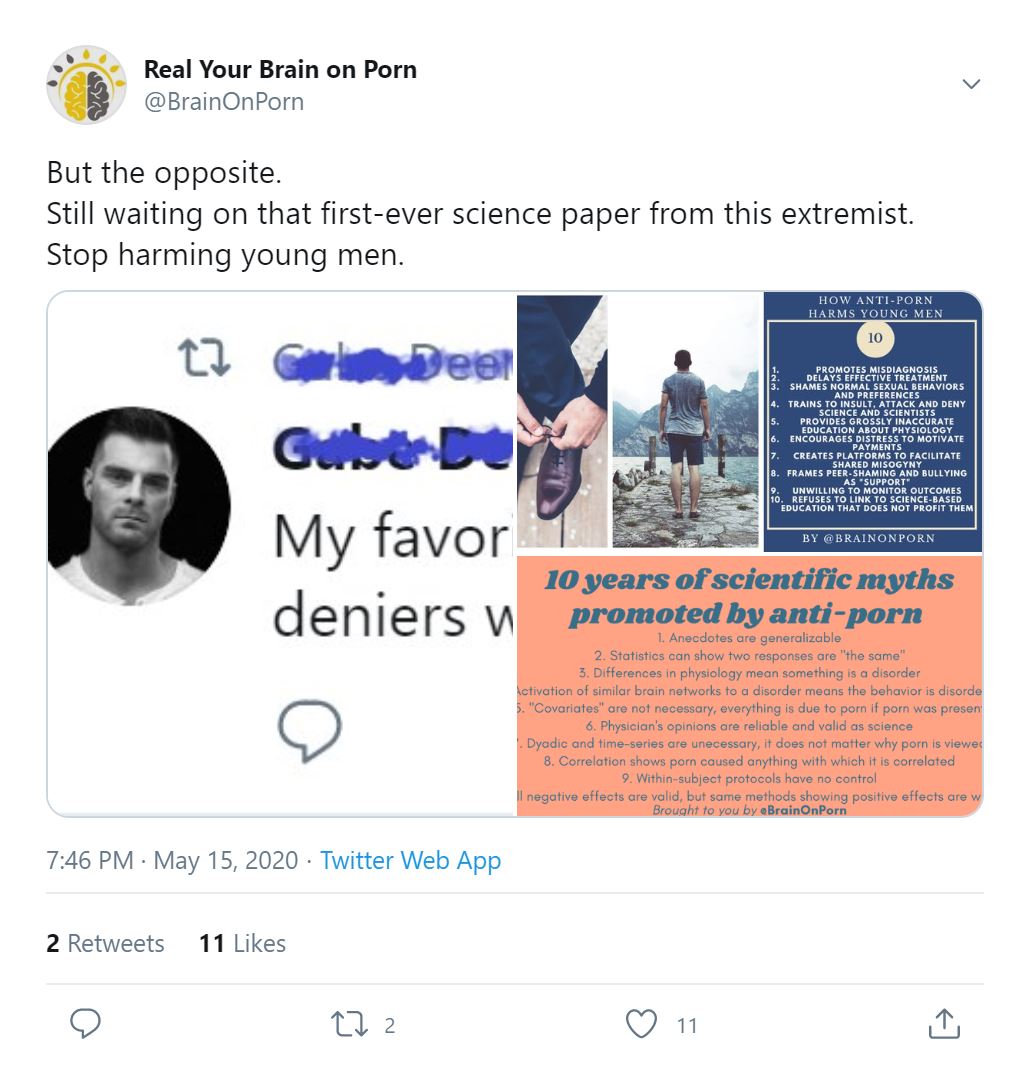Retweet using the arrows icon in the action bar
Screen dimensions: 1029x1072
coord(347,1024)
